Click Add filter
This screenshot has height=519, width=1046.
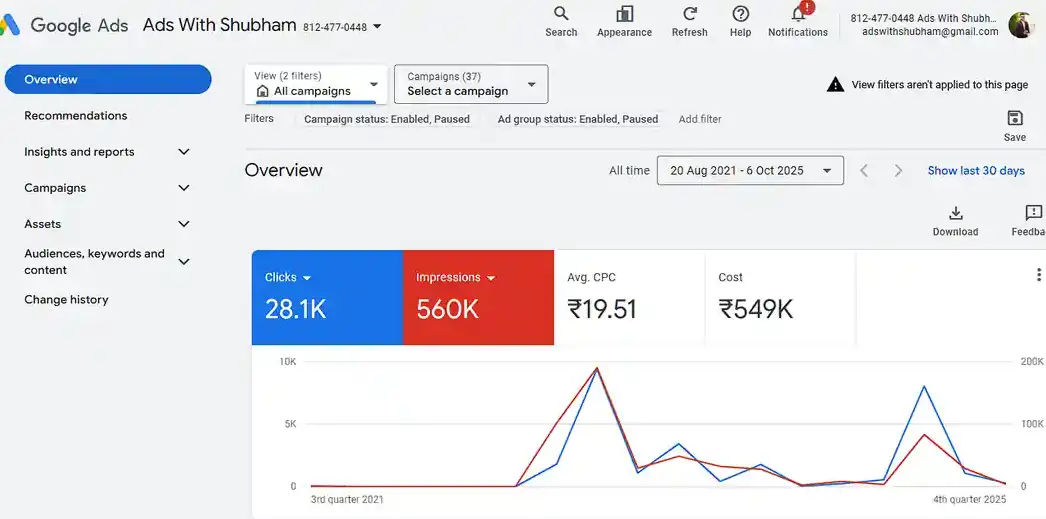click(700, 119)
